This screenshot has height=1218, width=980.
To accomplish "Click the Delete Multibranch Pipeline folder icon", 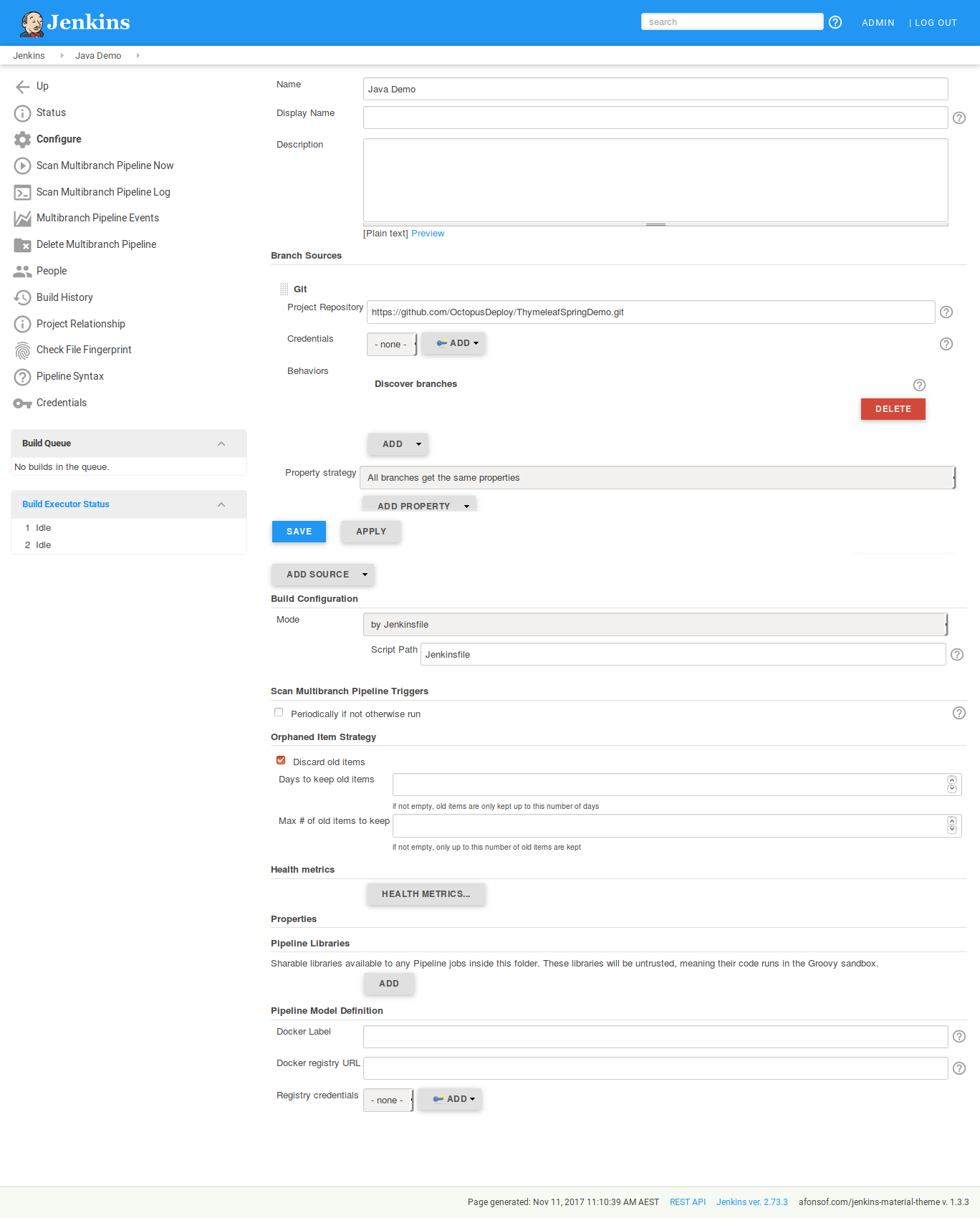I will 22,245.
